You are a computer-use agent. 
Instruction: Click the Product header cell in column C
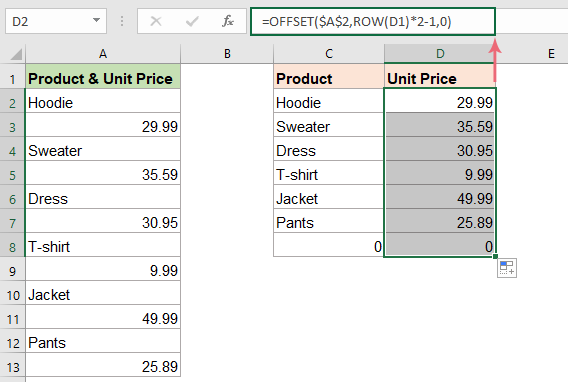[x=329, y=76]
